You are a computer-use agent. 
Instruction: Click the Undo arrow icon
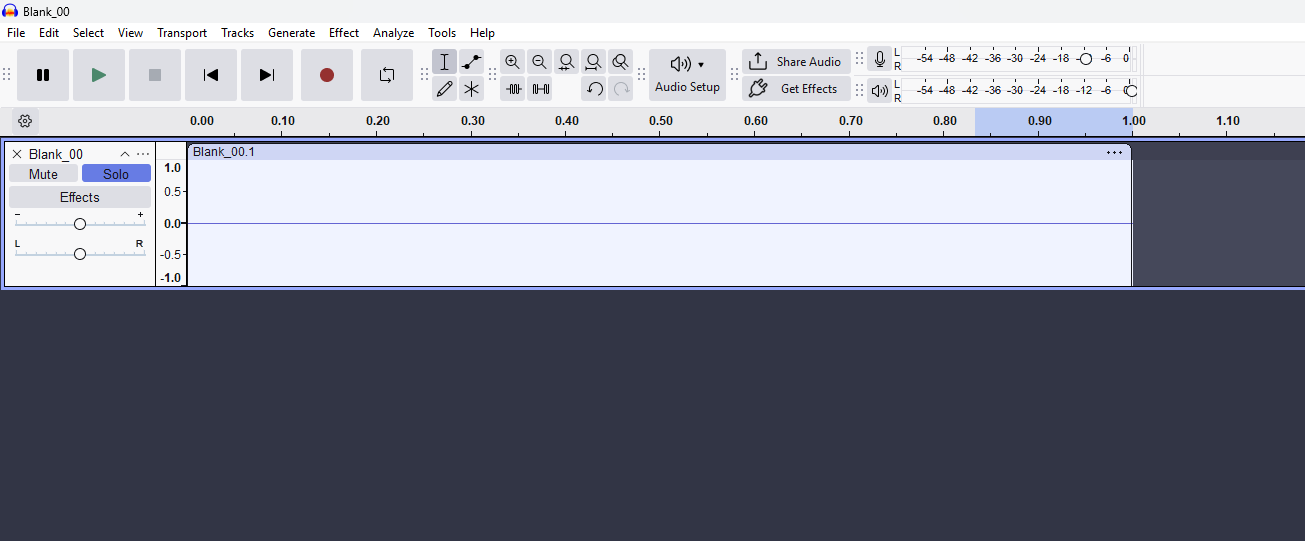point(594,89)
